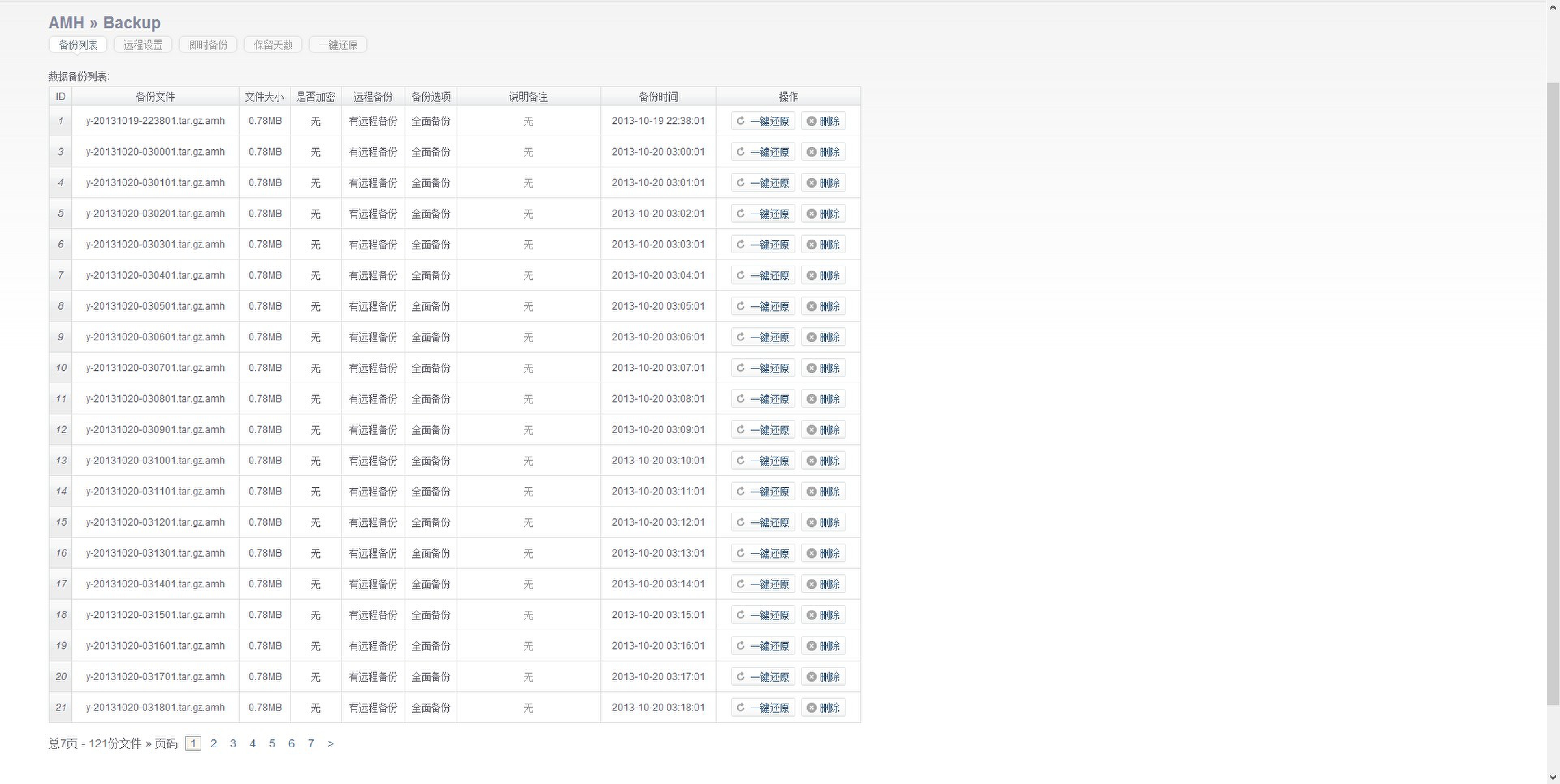Viewport: 1560px width, 784px height.
Task: Click restore icon for backup ID 1
Action: click(x=740, y=121)
